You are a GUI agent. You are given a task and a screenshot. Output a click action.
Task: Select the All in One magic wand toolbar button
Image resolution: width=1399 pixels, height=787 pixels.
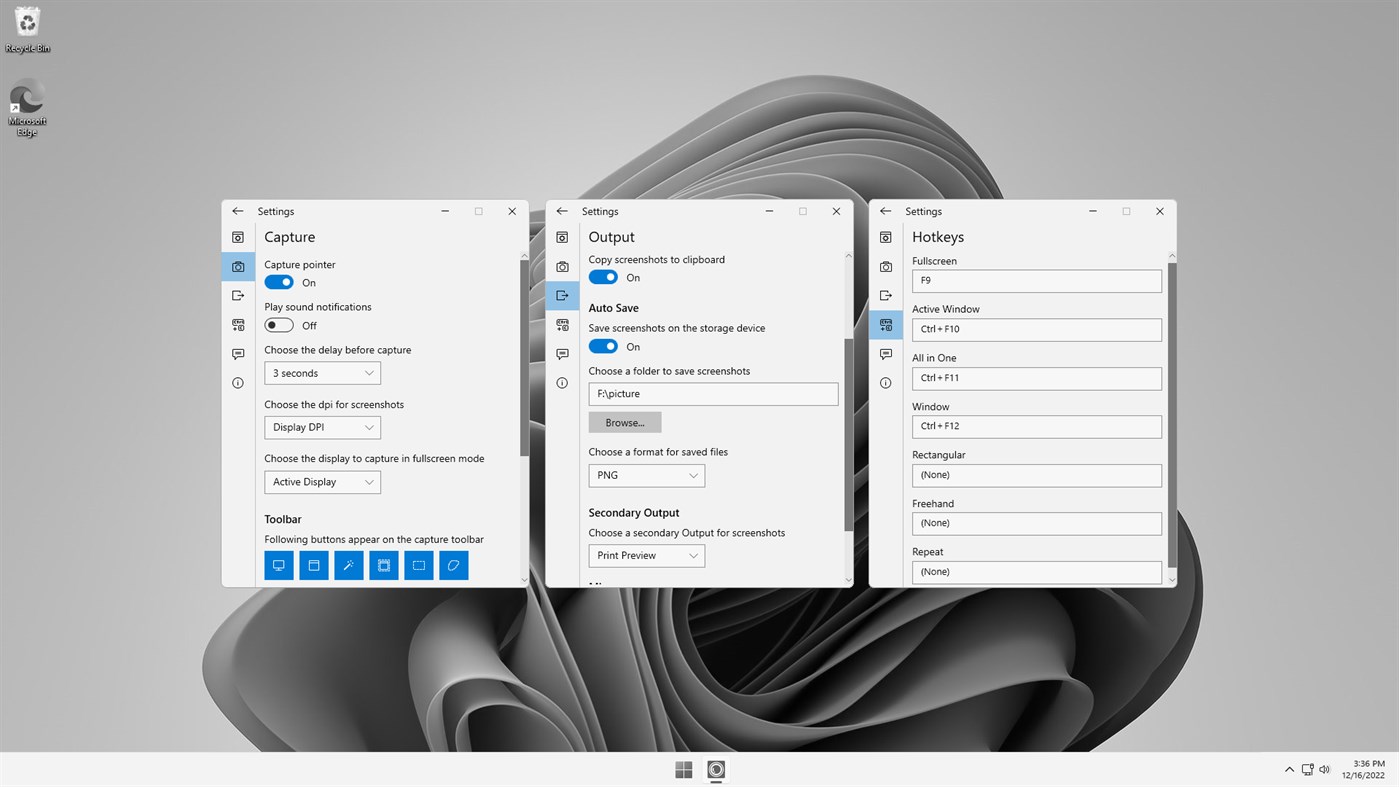click(x=348, y=565)
